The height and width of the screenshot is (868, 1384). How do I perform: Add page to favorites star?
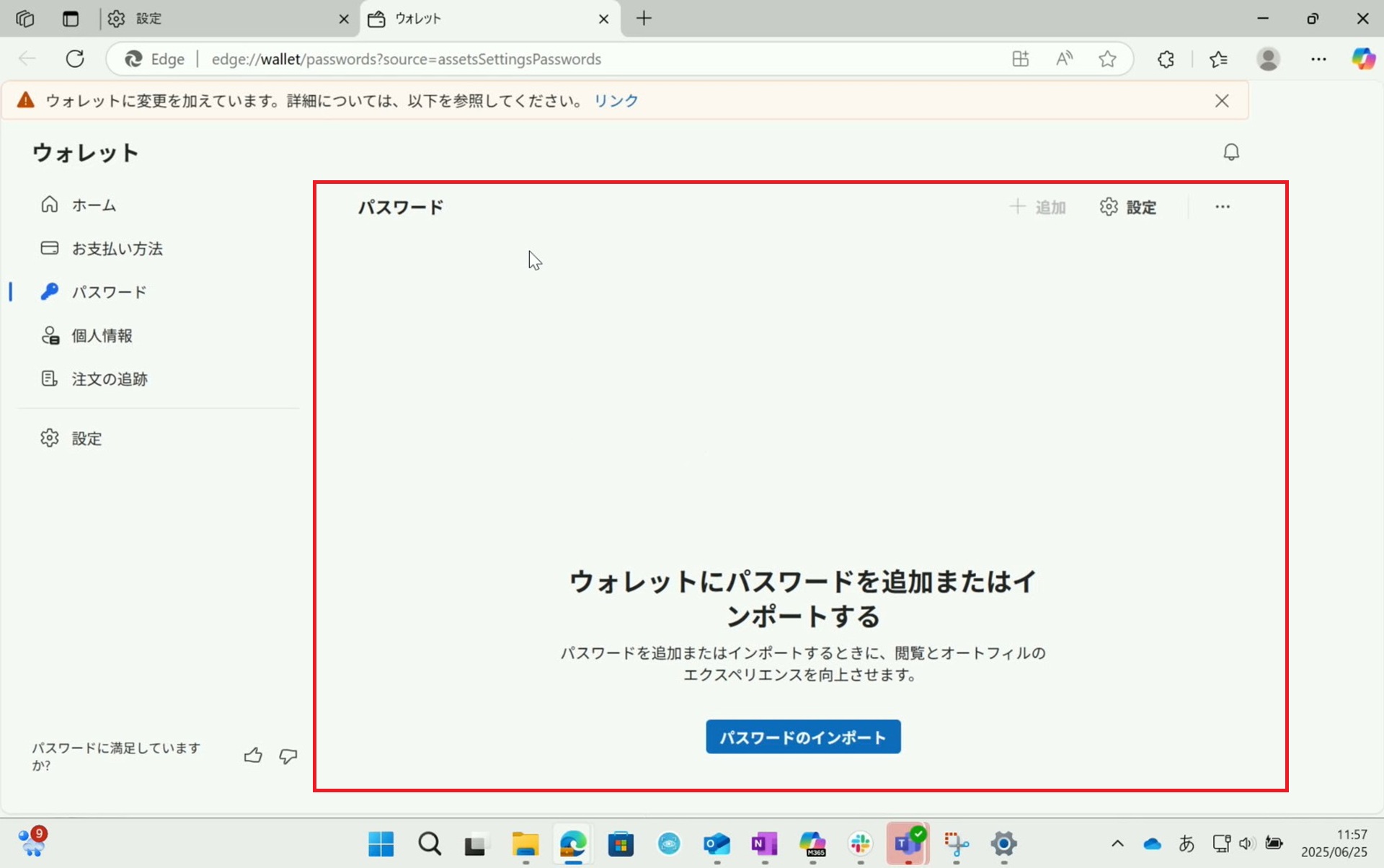coord(1108,59)
